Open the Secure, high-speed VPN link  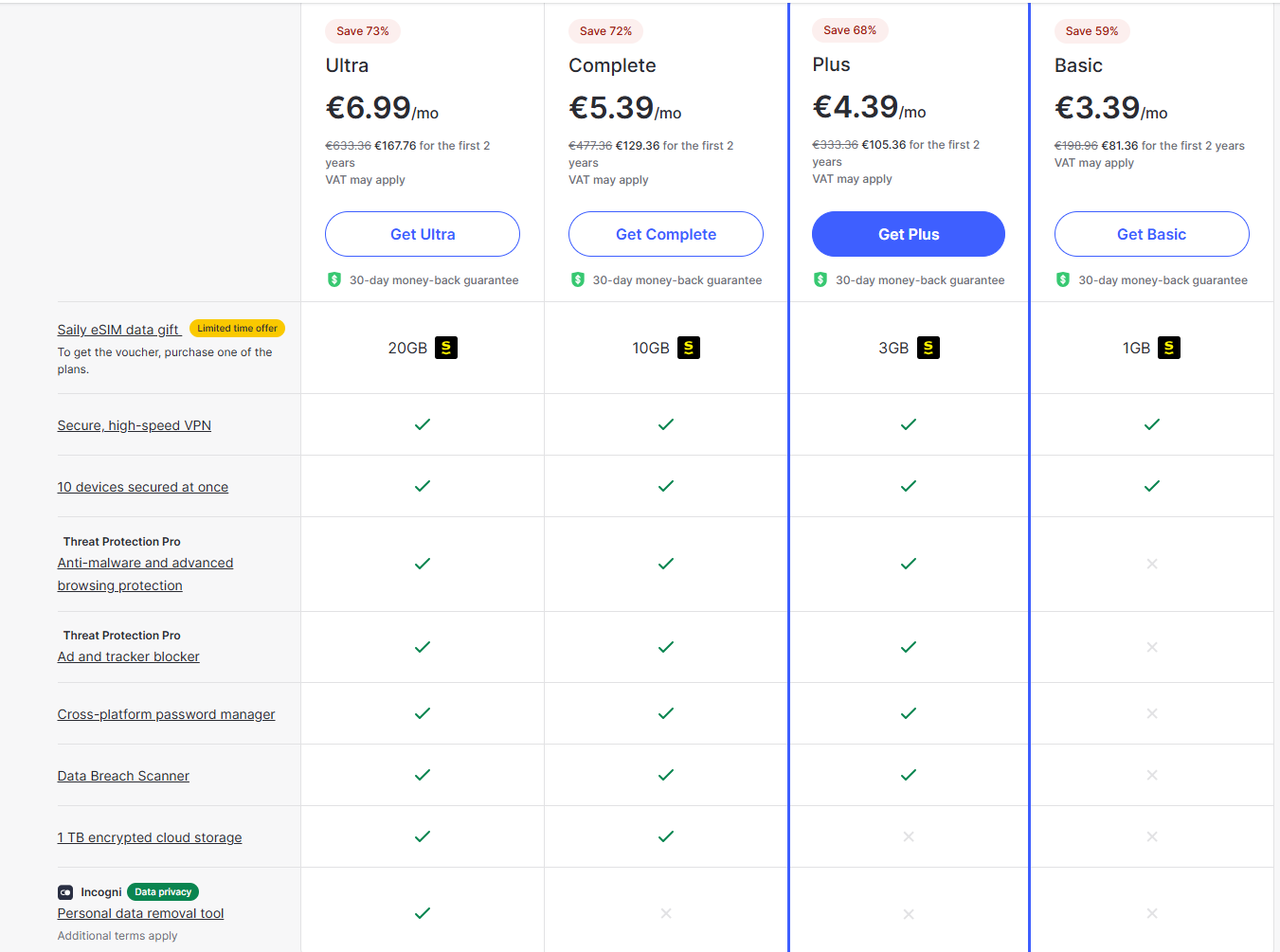pyautogui.click(x=135, y=425)
